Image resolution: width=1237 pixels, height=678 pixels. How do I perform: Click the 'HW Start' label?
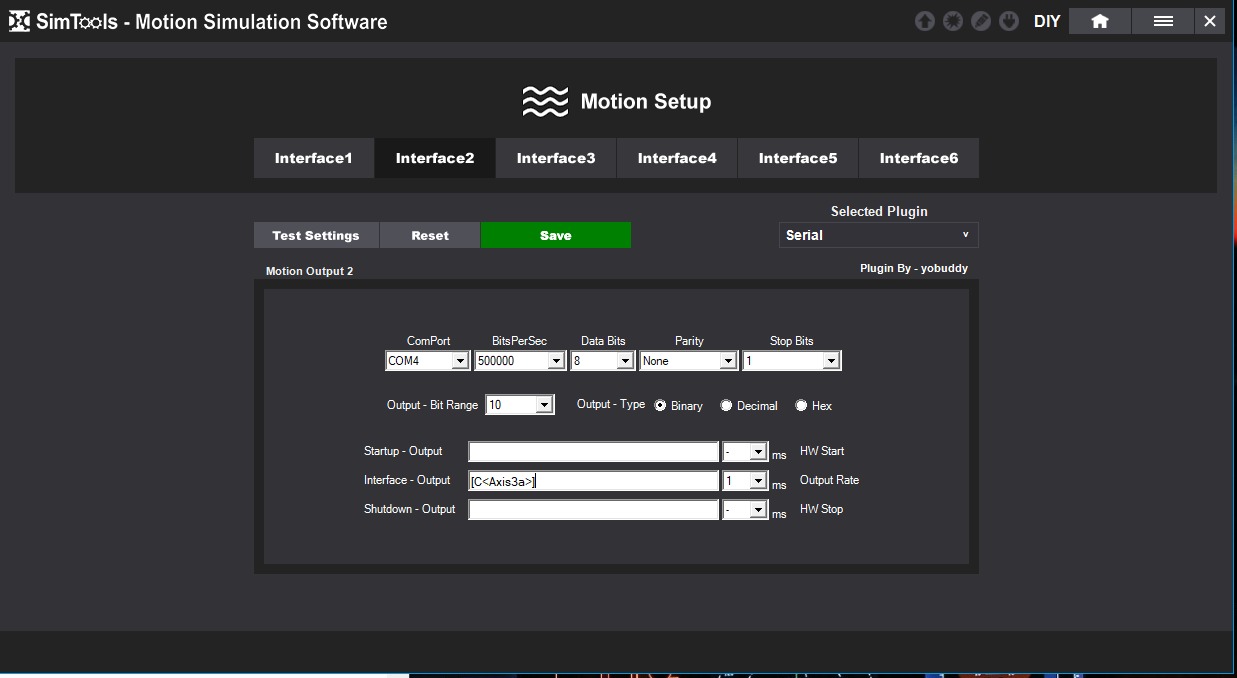coord(822,451)
